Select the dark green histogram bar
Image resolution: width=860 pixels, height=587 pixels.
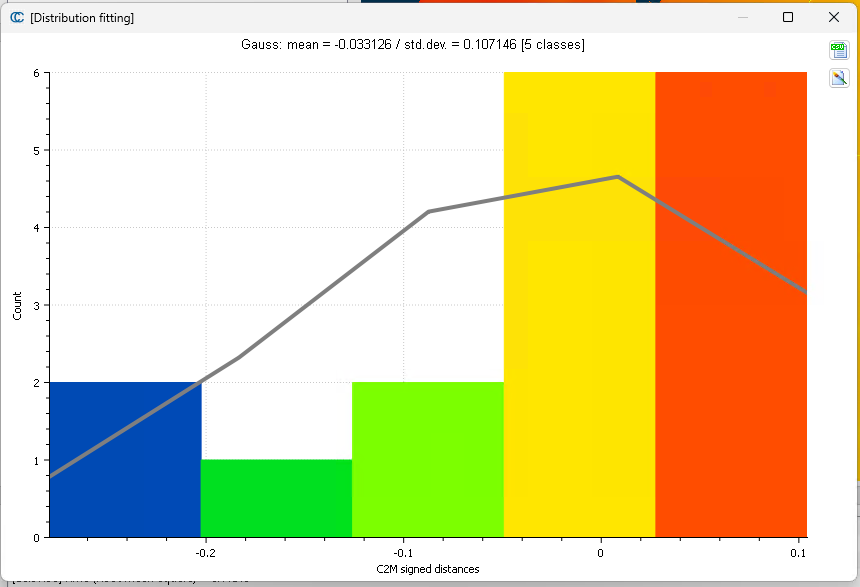point(276,498)
